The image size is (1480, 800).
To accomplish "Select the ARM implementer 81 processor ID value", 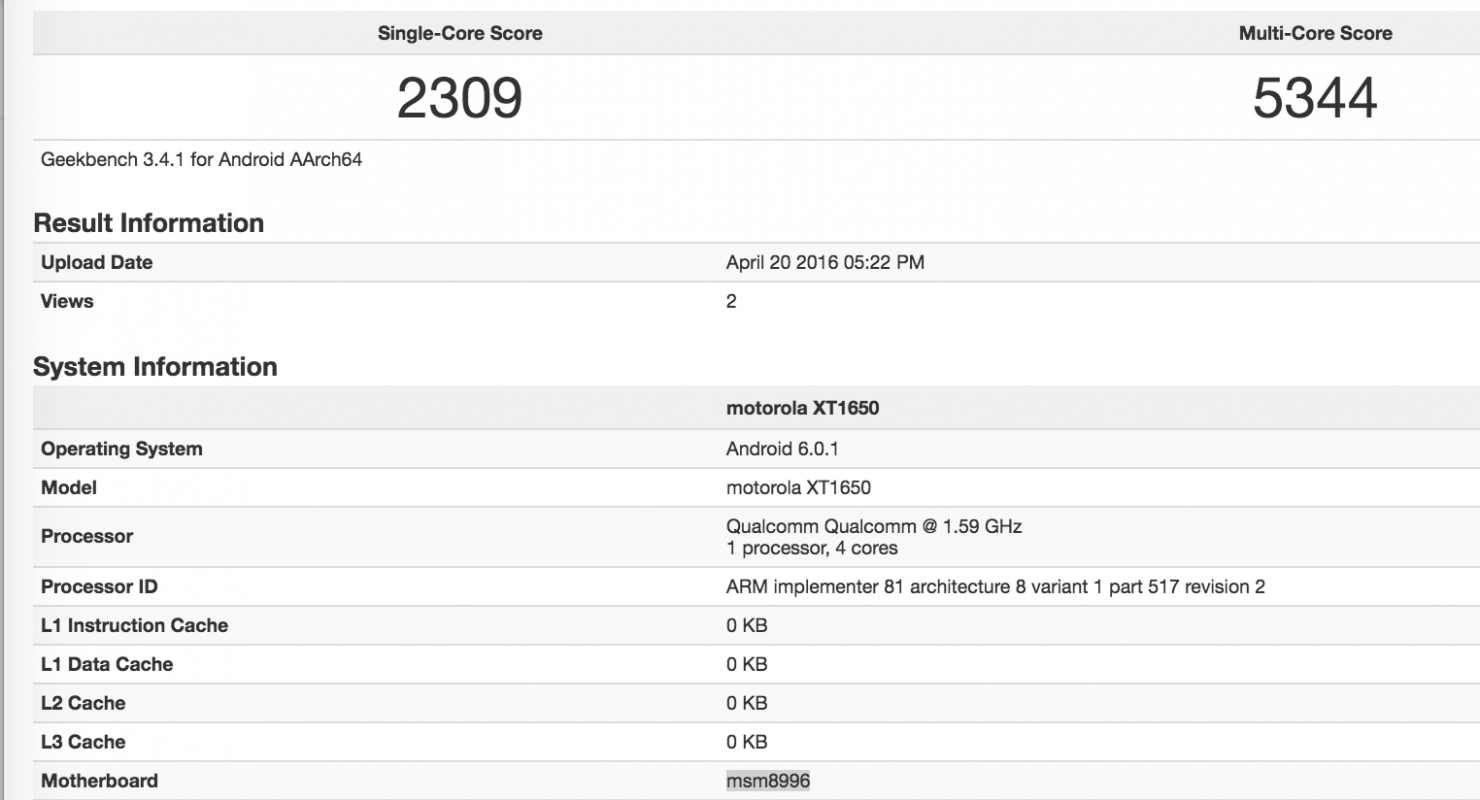I will click(x=995, y=587).
